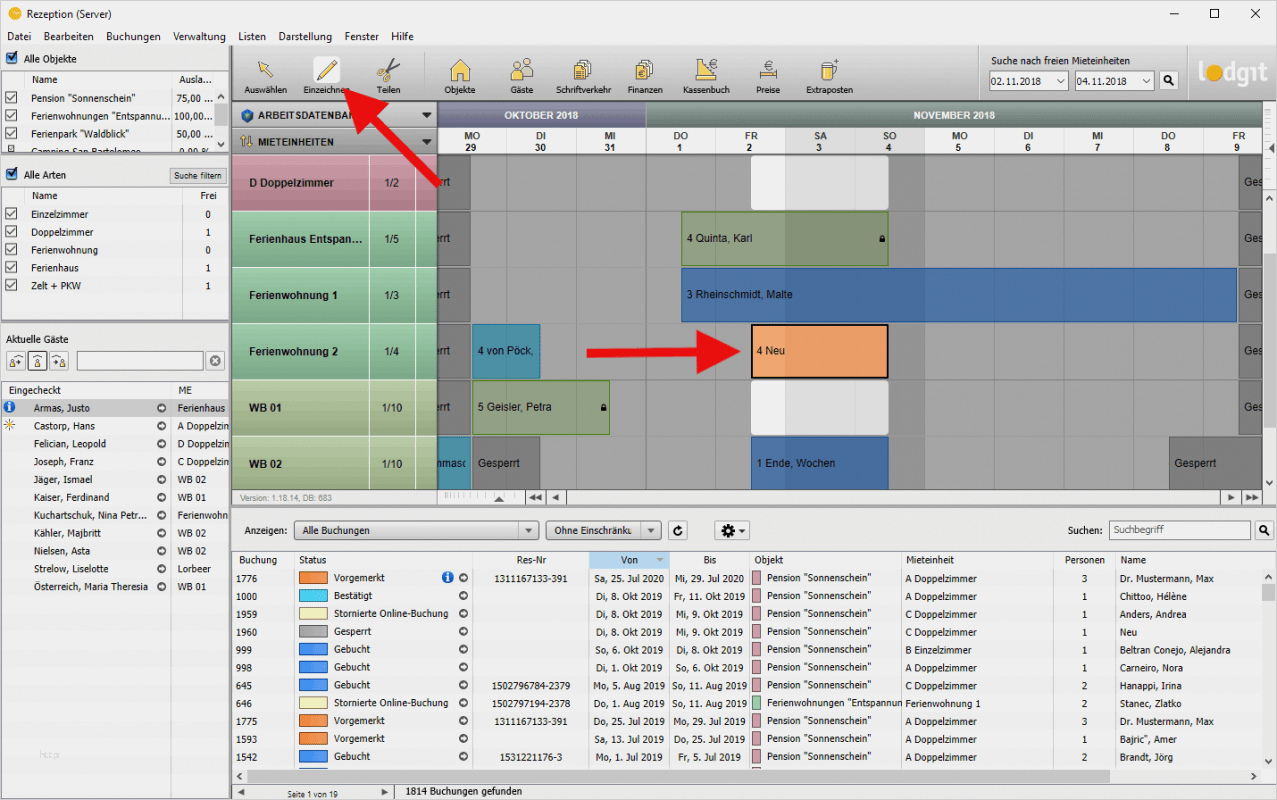Click the Suche filtern button
Screen dimensions: 1277x800
coord(198,176)
